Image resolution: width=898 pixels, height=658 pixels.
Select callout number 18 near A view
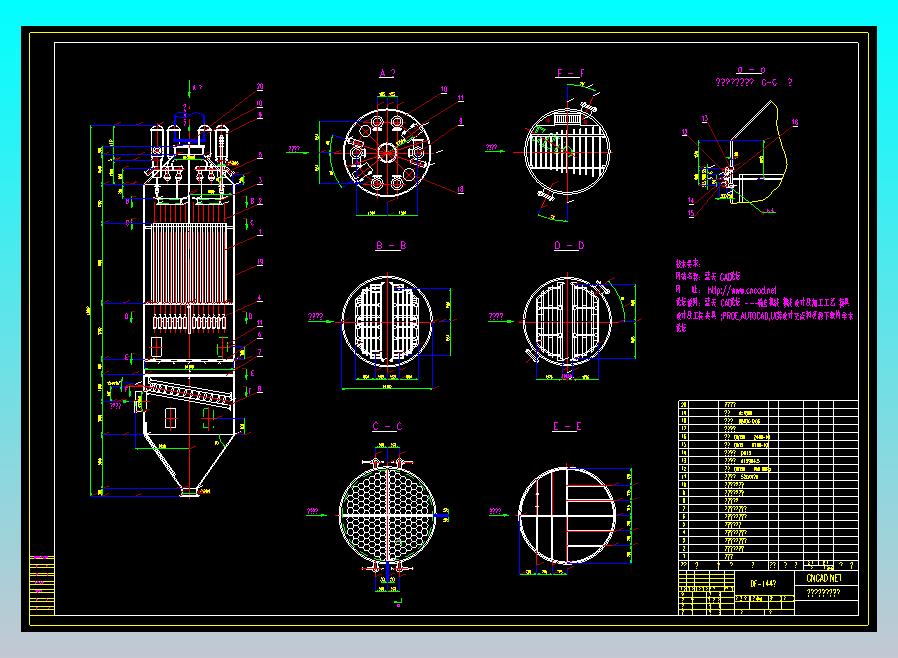click(x=460, y=190)
